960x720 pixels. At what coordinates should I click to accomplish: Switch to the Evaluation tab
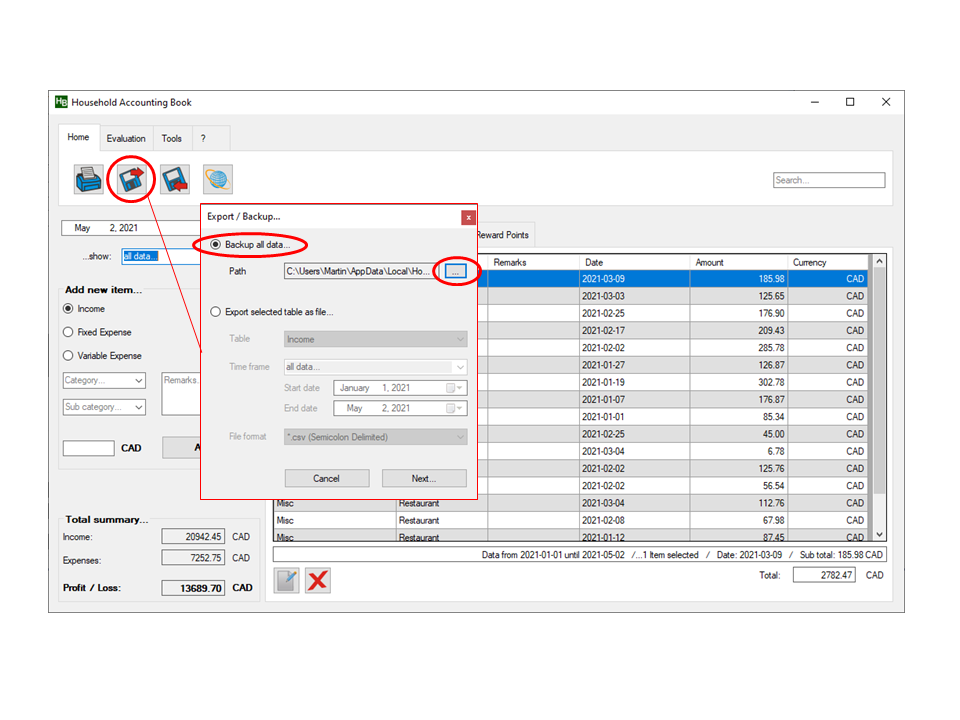pos(126,138)
